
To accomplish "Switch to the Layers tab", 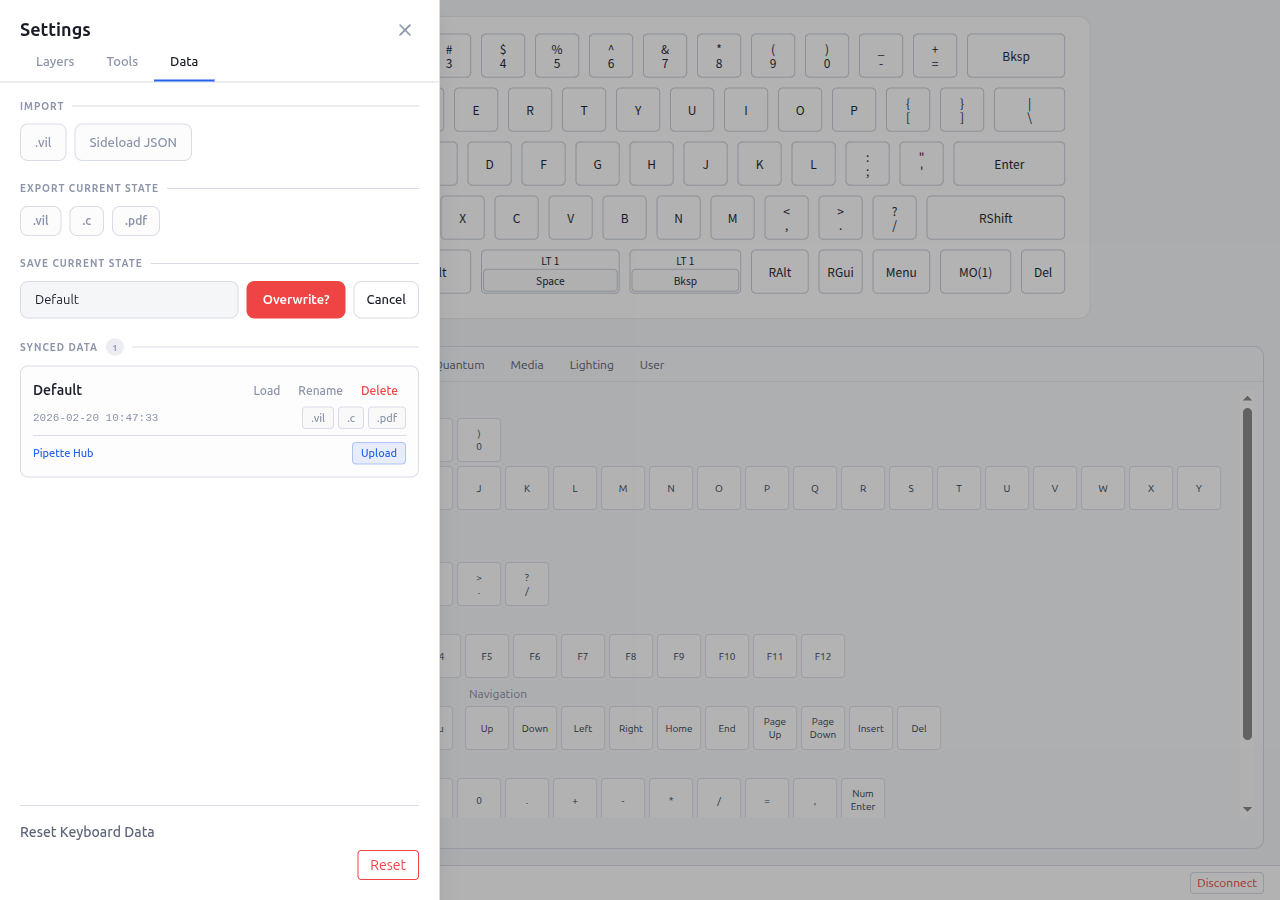I will [55, 61].
